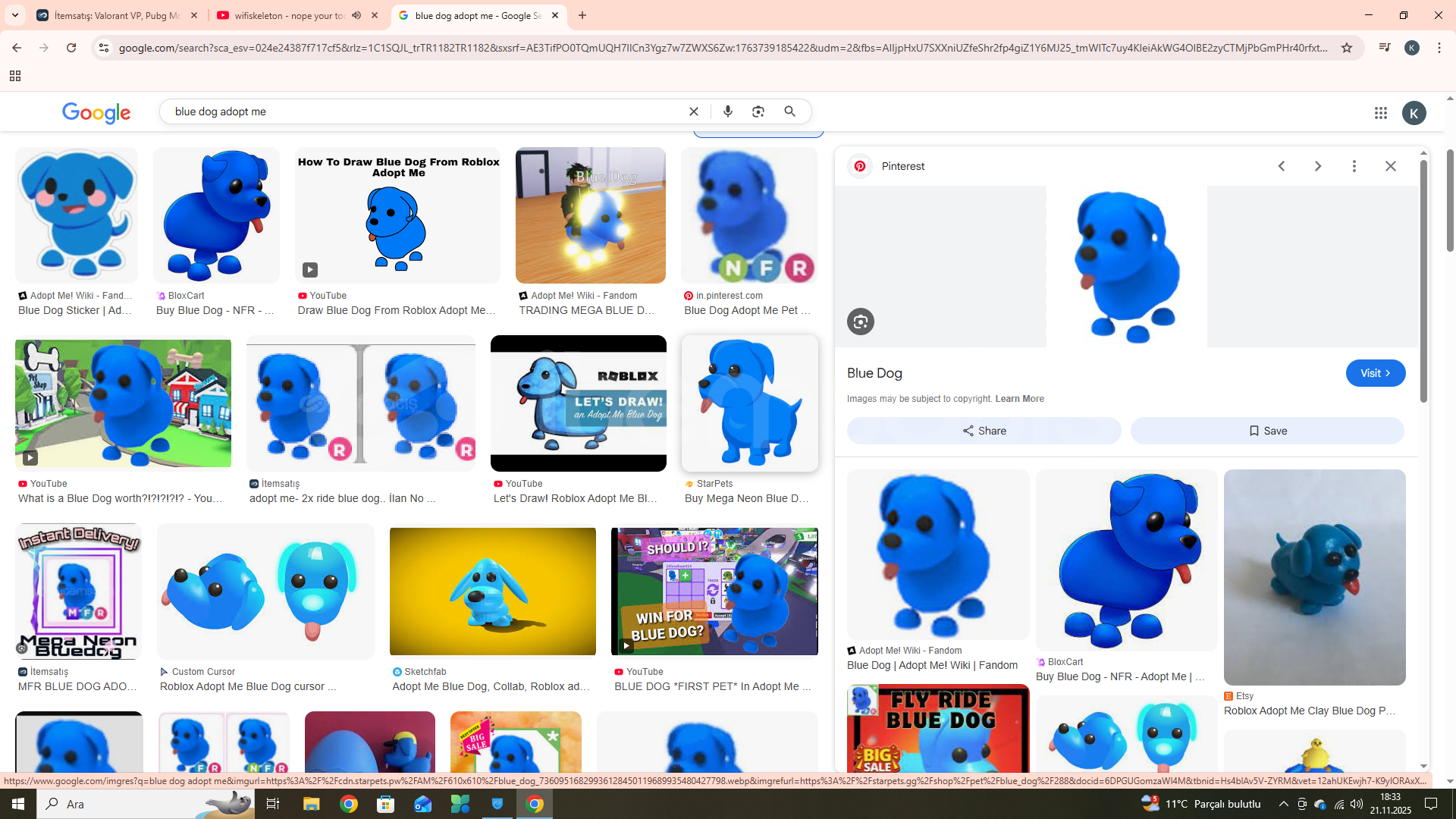The width and height of the screenshot is (1456, 819).
Task: Show next image in preview panel
Action: (1317, 166)
